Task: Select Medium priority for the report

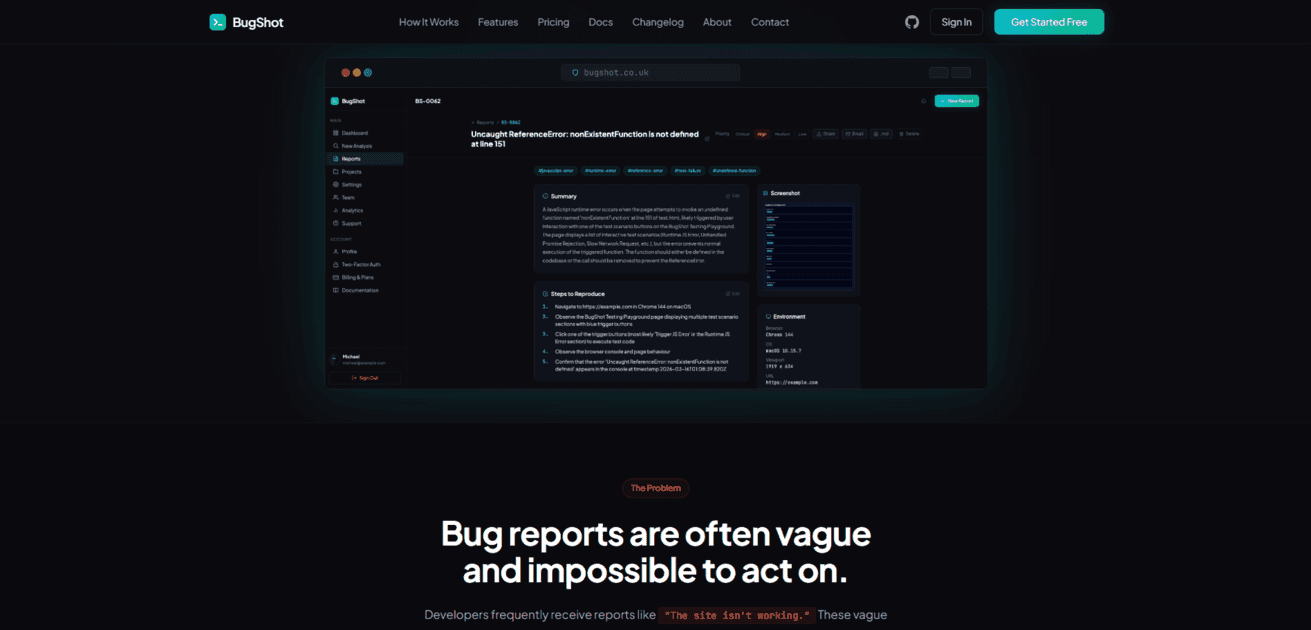Action: (782, 133)
